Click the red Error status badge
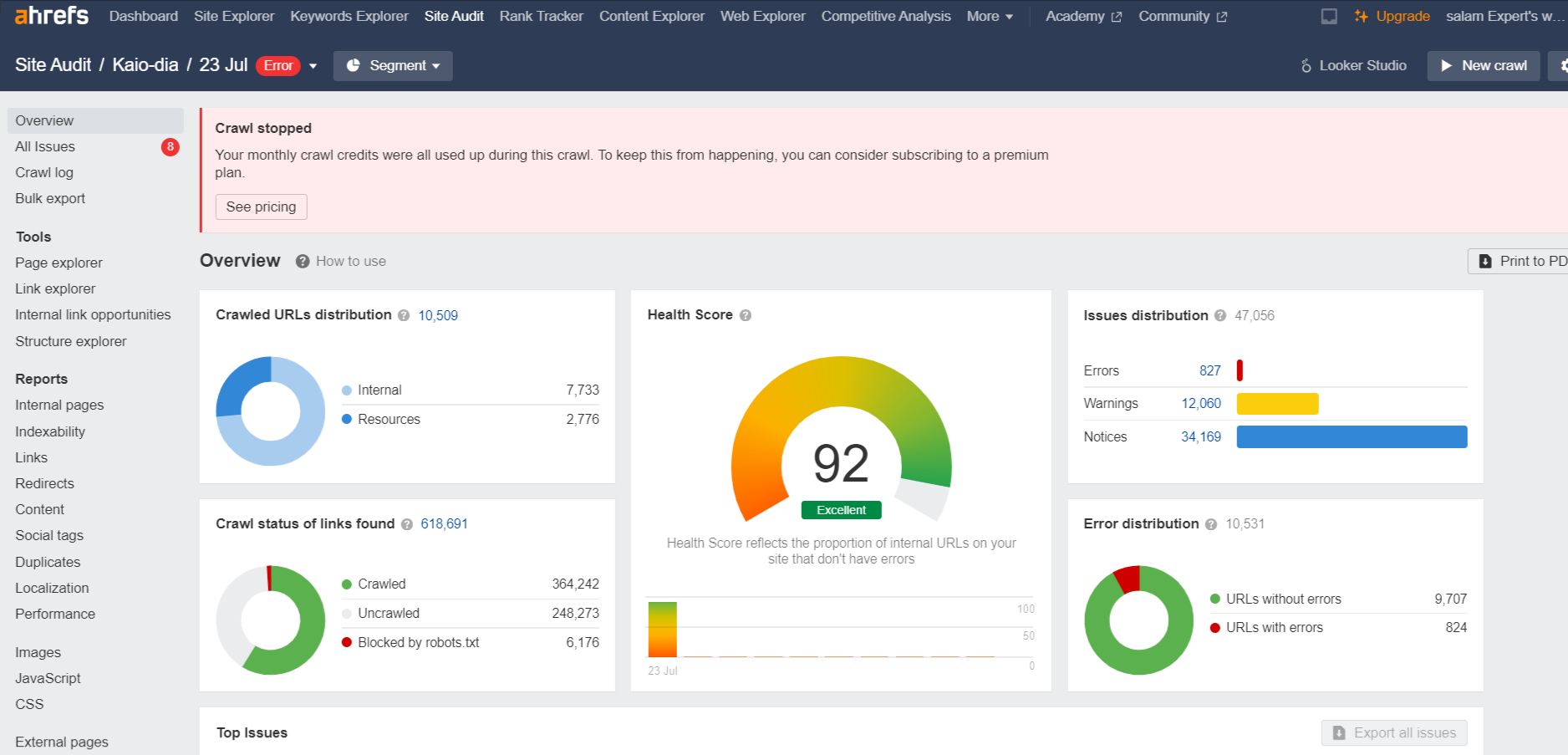The image size is (1568, 755). 278,65
